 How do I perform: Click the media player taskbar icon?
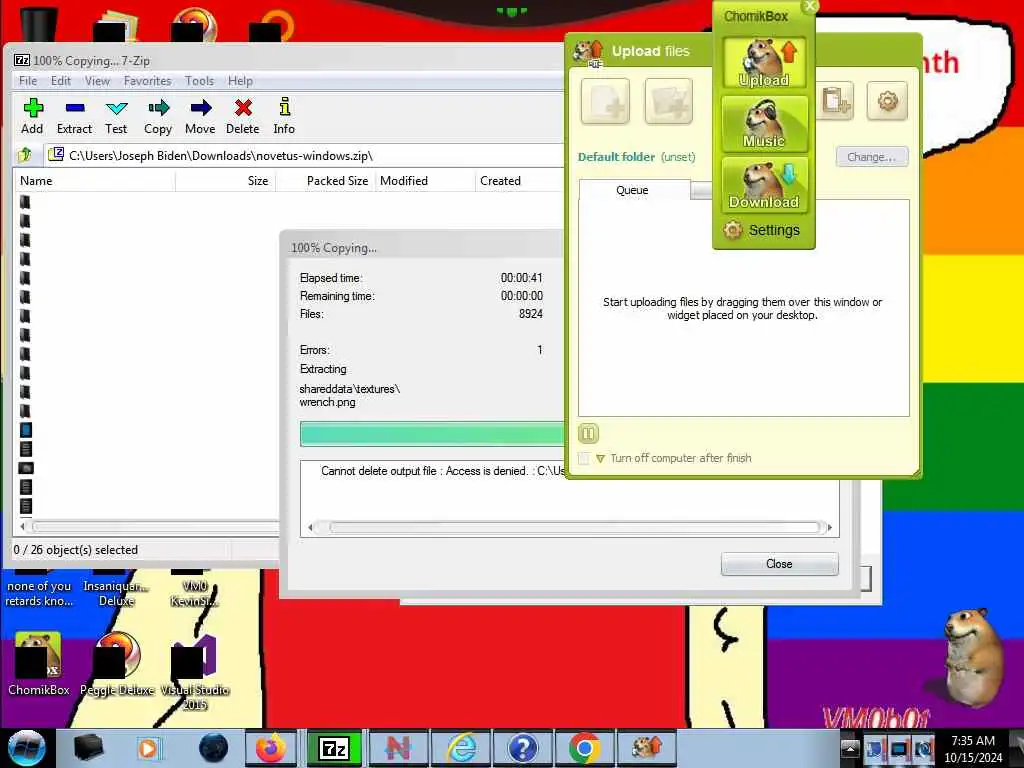[148, 748]
